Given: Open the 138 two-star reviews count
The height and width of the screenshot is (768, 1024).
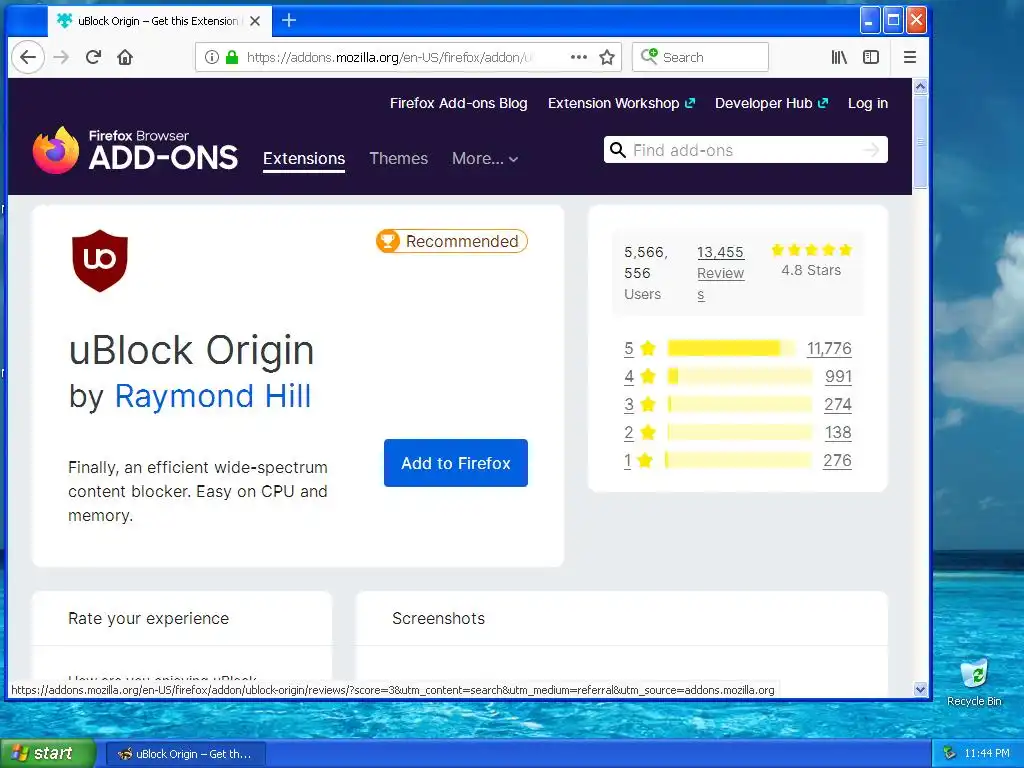Looking at the screenshot, I should click(x=838, y=433).
